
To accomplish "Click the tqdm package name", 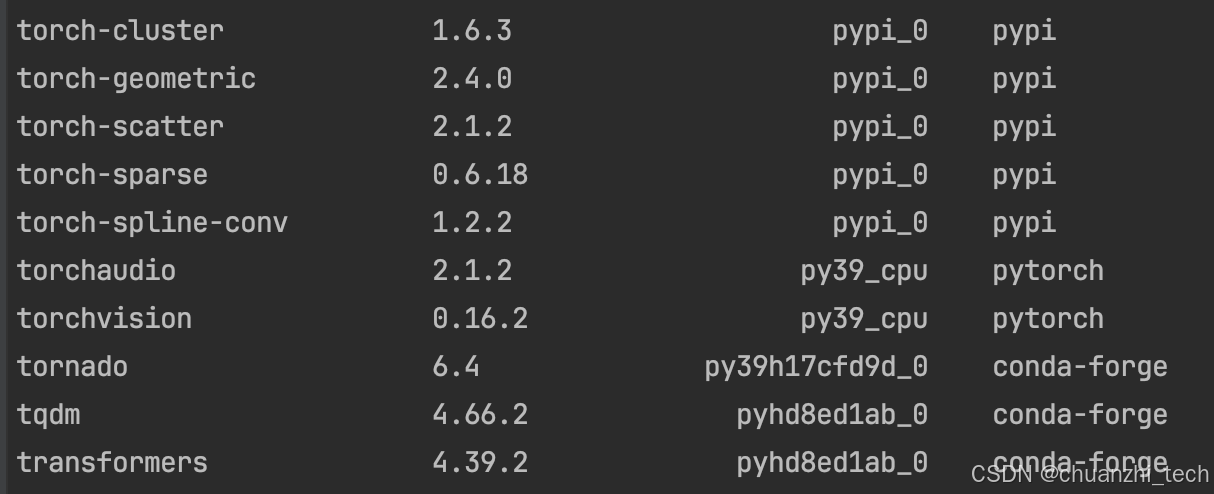I will click(48, 415).
